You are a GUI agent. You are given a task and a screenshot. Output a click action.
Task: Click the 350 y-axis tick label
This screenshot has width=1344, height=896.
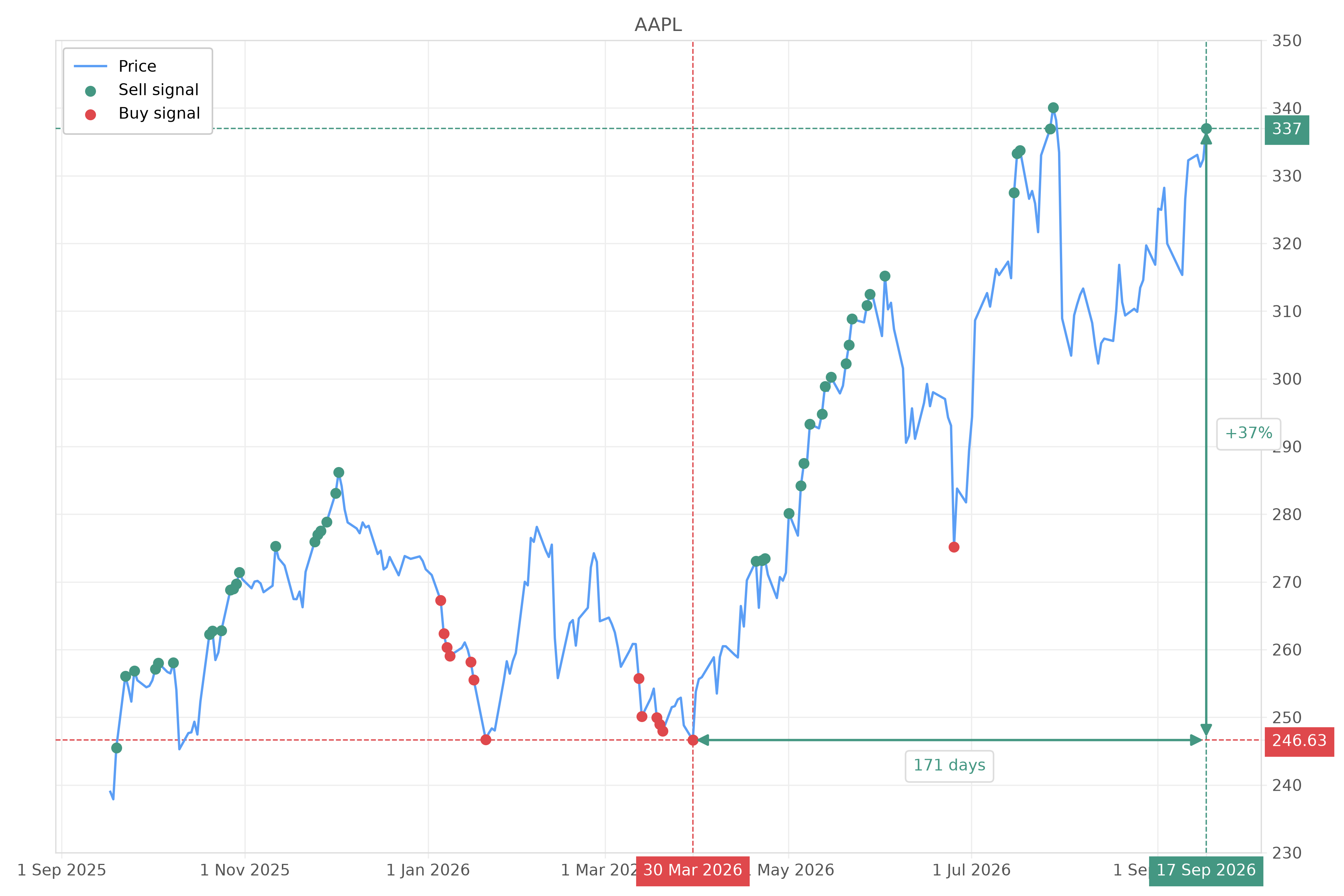pos(1286,41)
